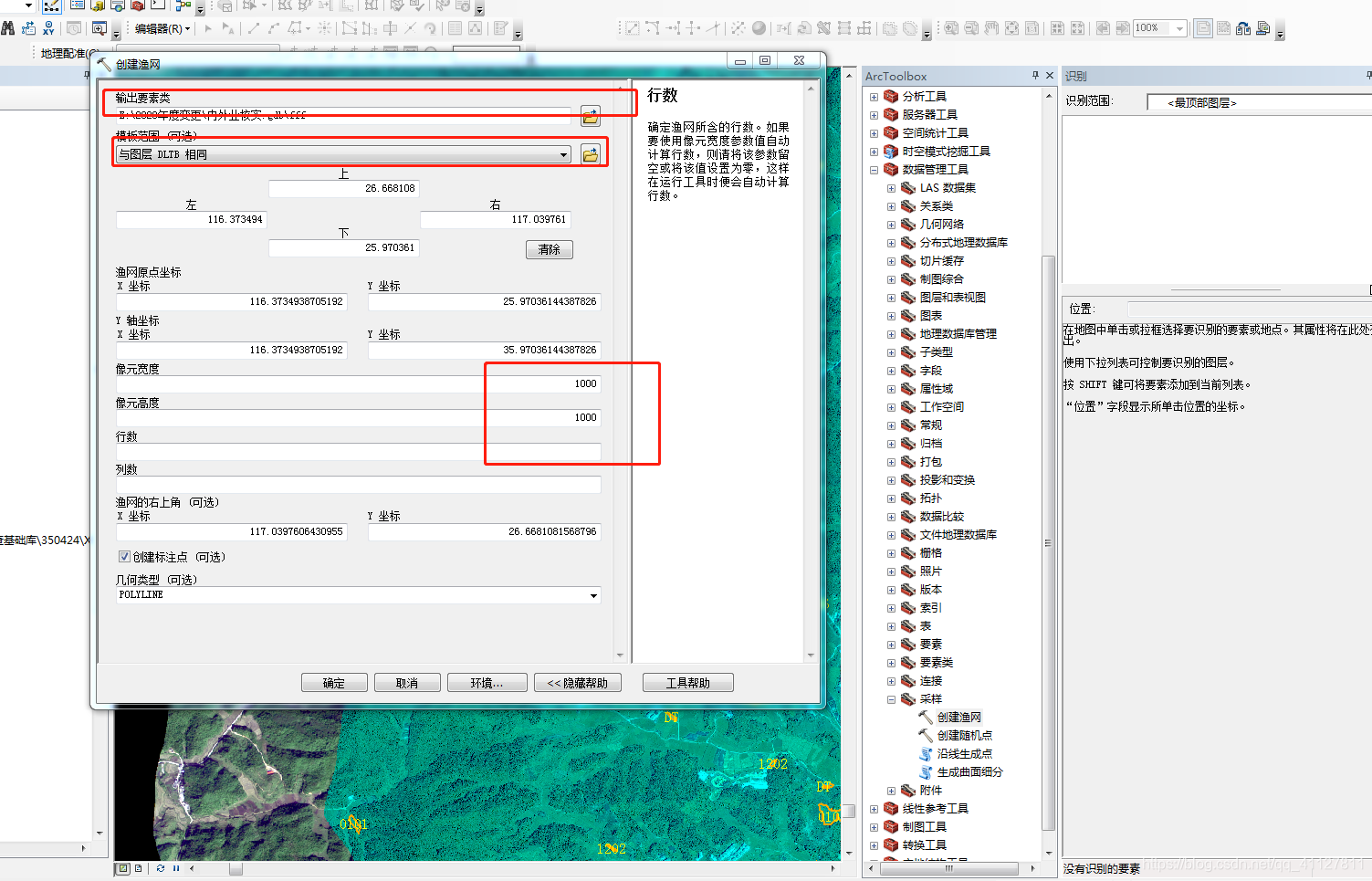Viewport: 1372px width, 881px height.
Task: Launch the ModelBuilder window icon
Action: tap(183, 5)
